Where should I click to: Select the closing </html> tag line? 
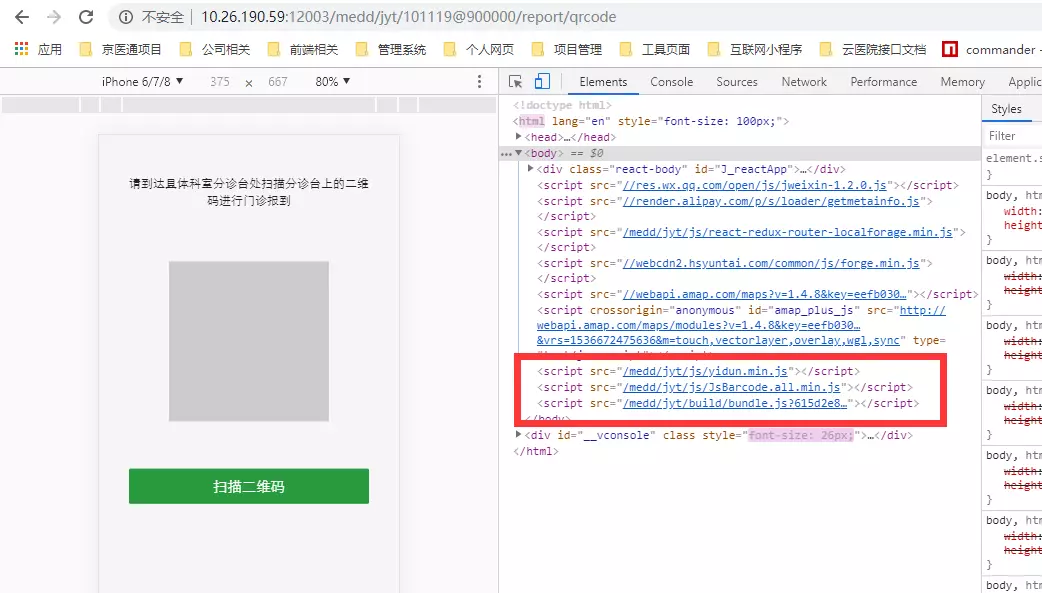[536, 451]
